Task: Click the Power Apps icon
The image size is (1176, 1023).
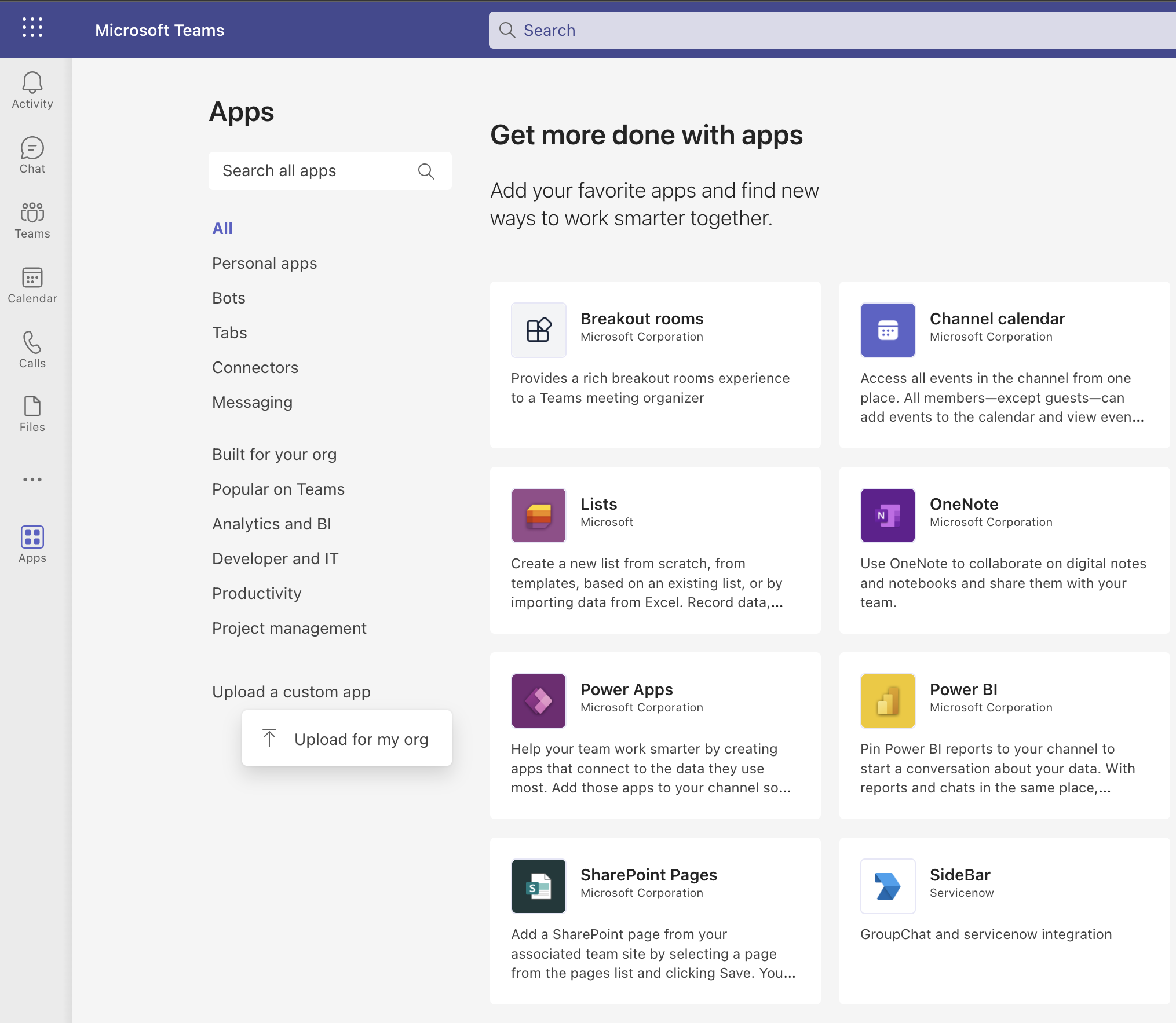Action: coord(539,701)
